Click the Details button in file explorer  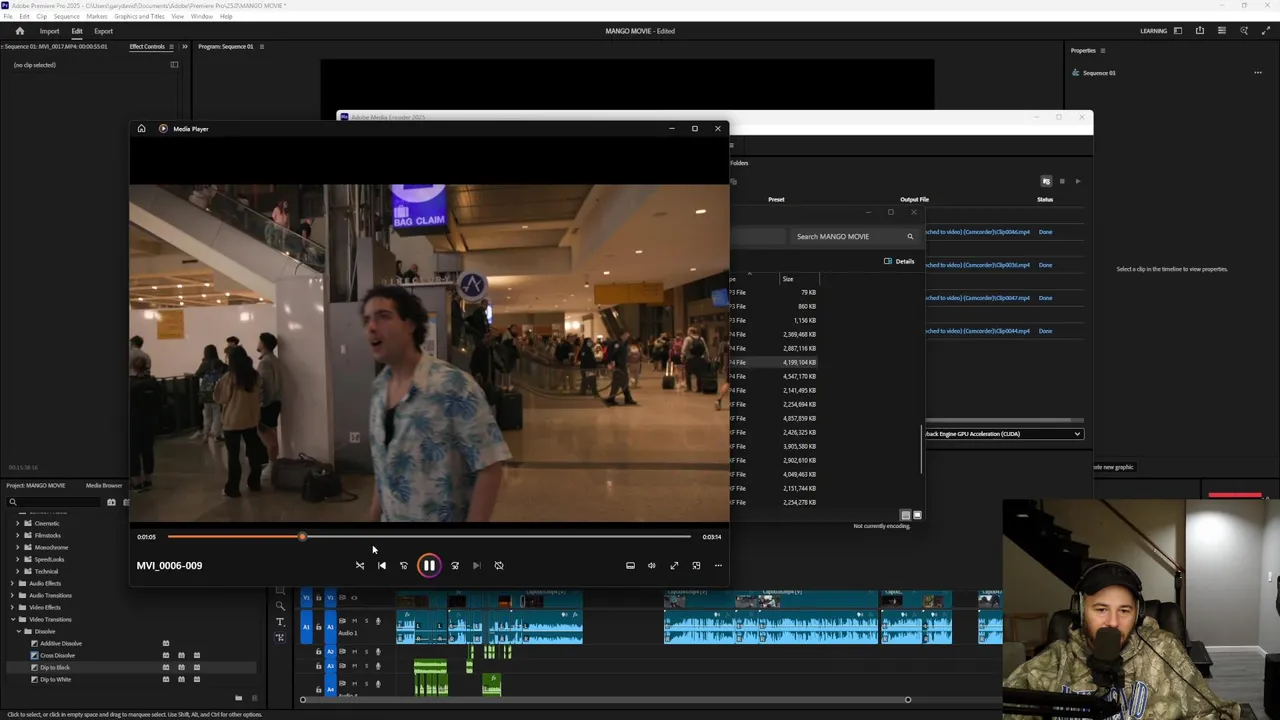(x=899, y=261)
